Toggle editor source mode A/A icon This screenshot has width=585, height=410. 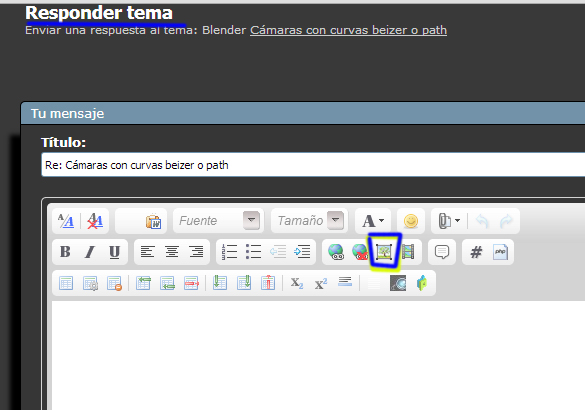[x=66, y=221]
